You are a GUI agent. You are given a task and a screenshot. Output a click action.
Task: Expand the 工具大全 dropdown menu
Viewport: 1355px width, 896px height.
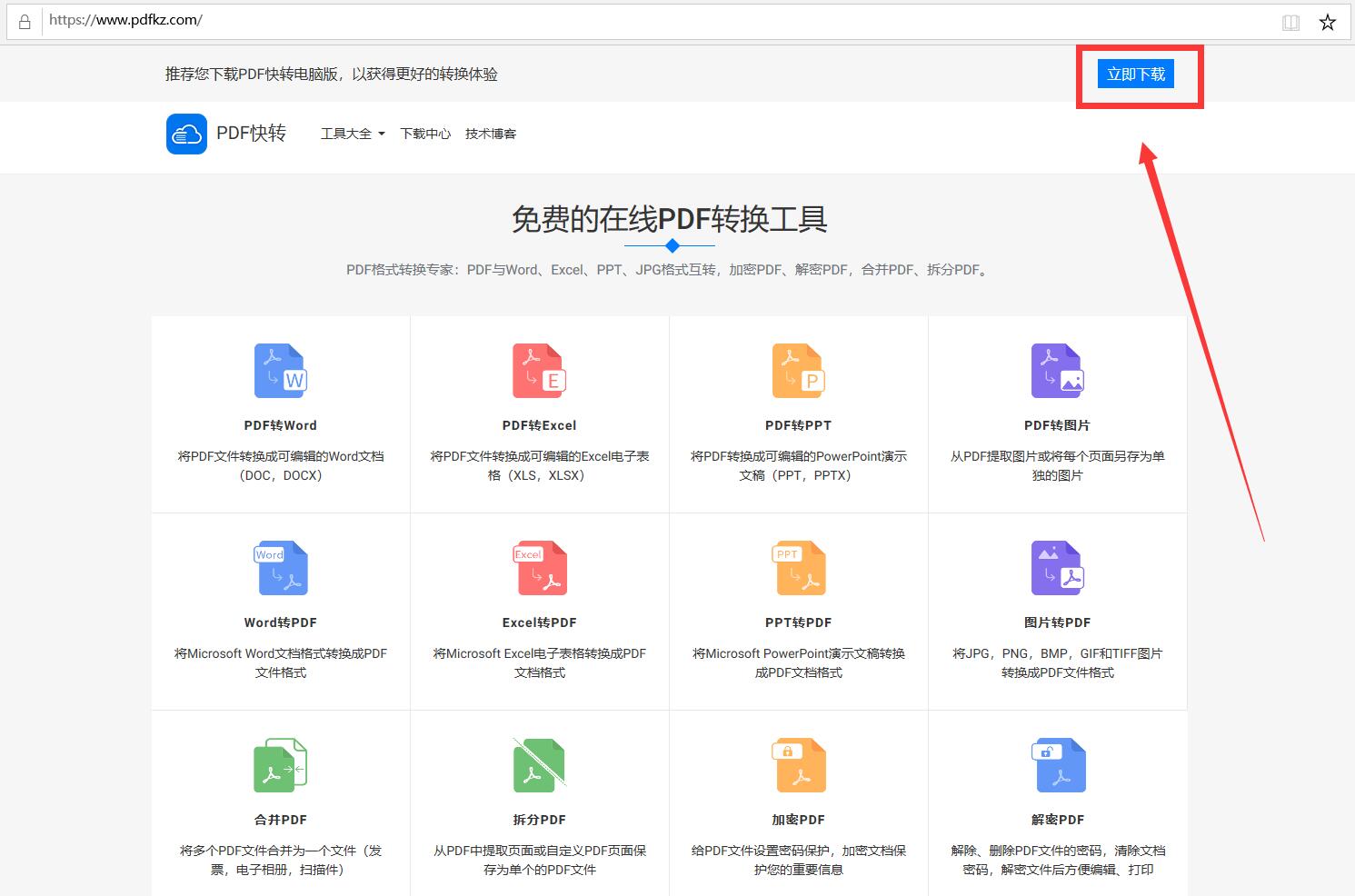tap(352, 133)
